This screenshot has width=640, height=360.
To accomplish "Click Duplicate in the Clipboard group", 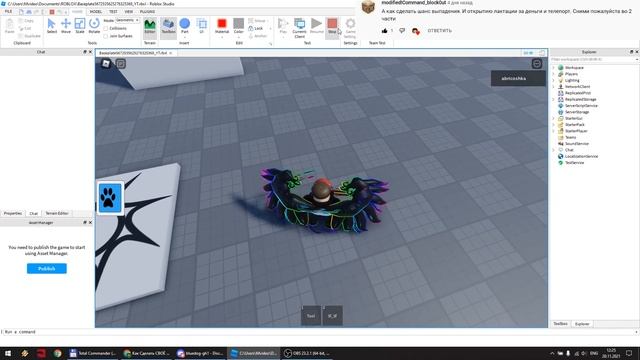I will coord(29,36).
